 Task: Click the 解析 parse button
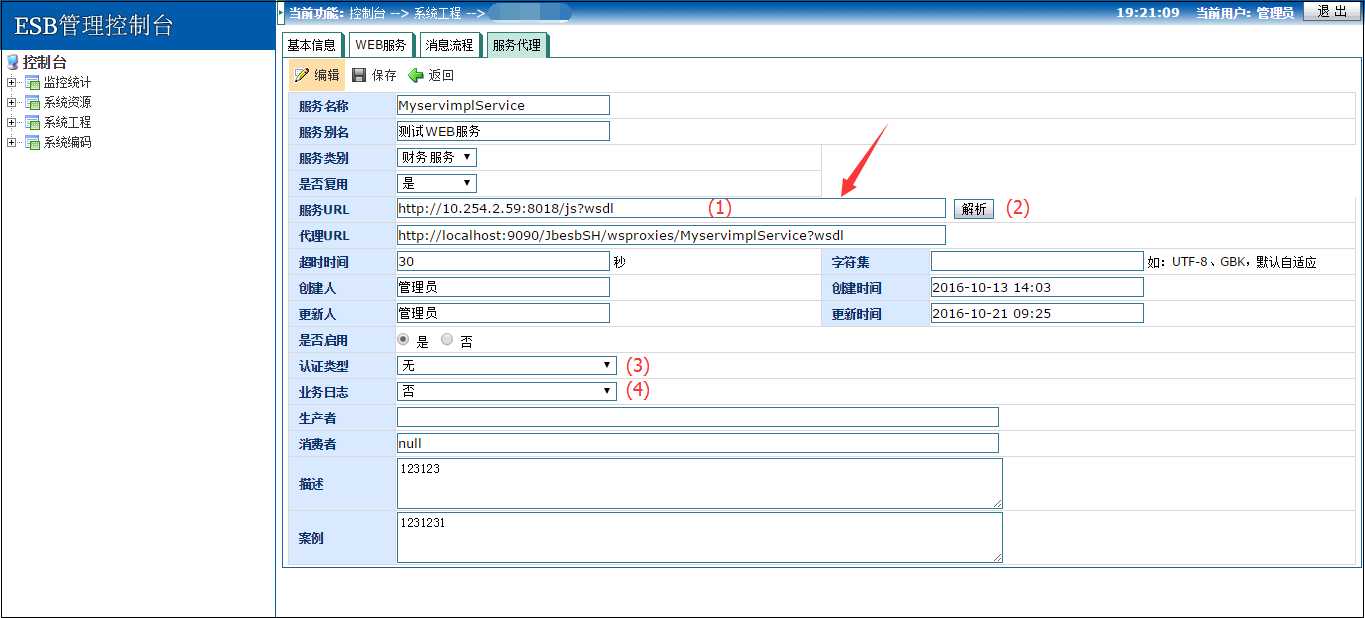(x=974, y=209)
